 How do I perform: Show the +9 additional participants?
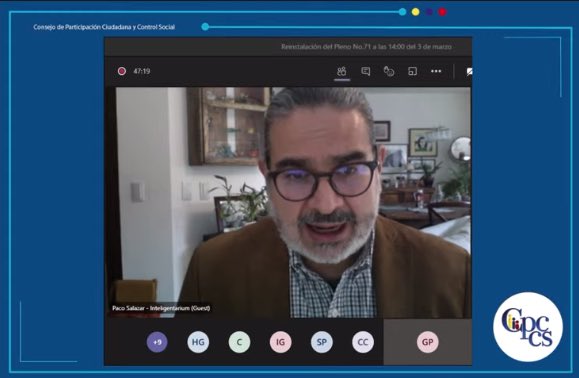point(157,342)
